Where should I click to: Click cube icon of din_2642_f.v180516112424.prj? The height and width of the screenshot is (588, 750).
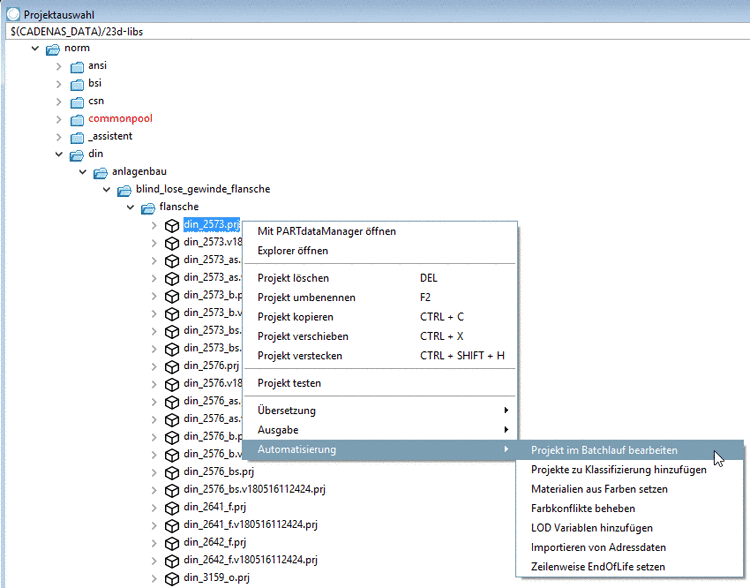pos(172,561)
